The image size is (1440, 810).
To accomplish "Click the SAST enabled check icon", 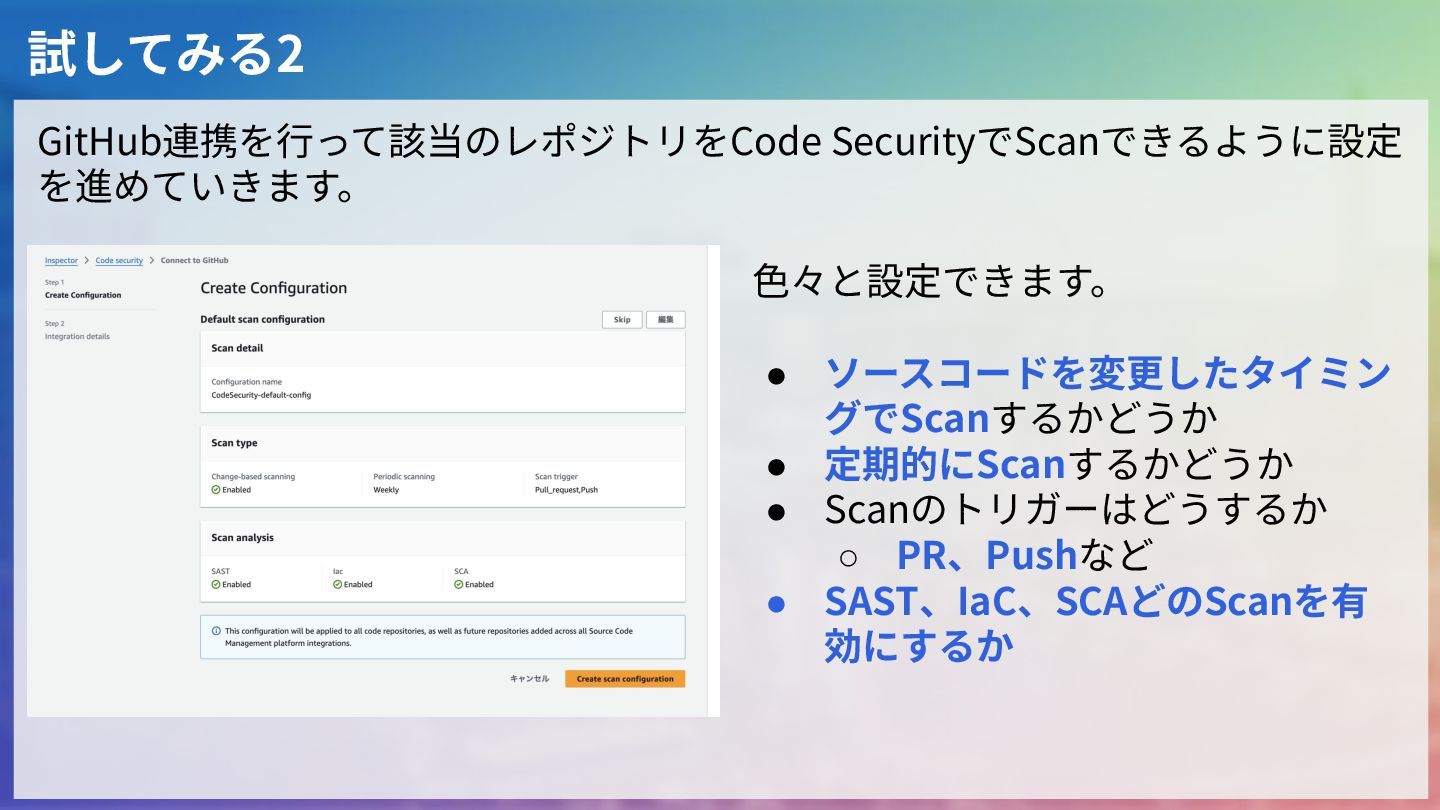I will click(216, 584).
